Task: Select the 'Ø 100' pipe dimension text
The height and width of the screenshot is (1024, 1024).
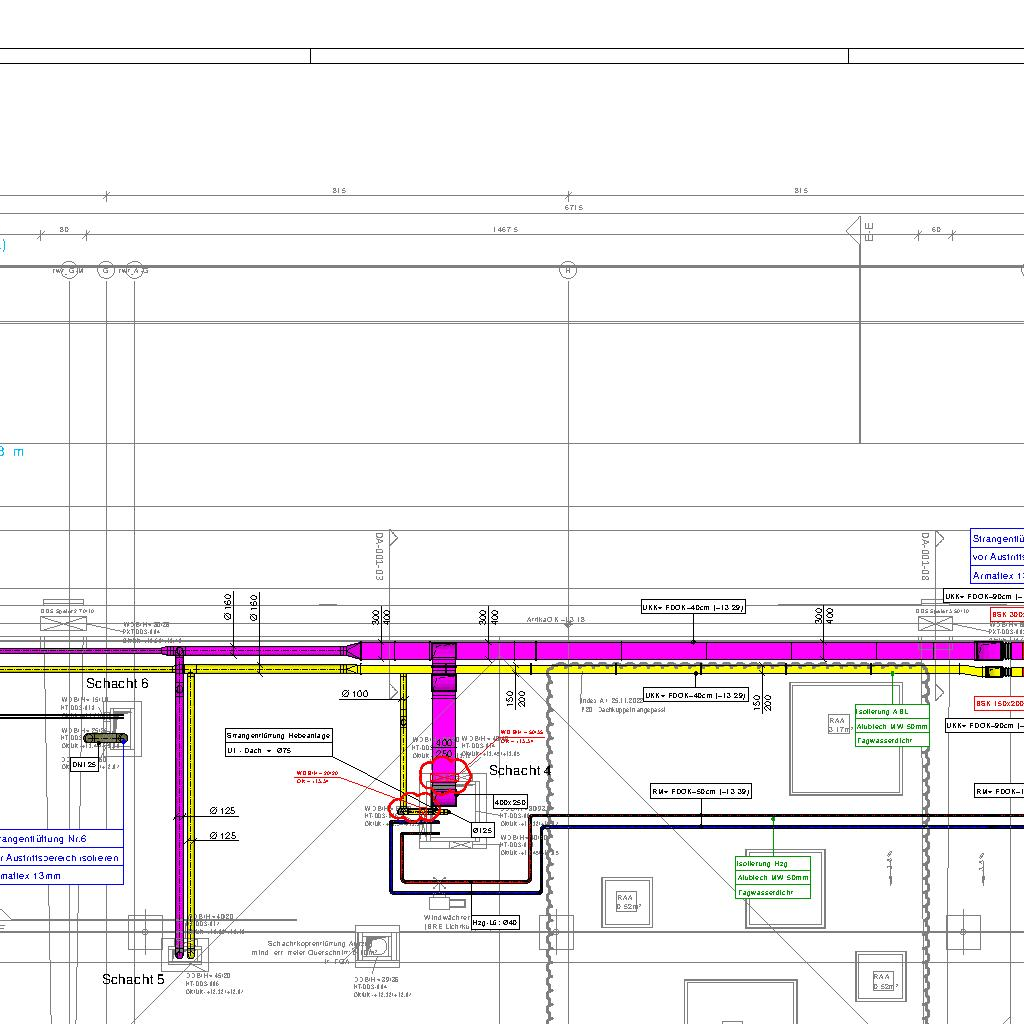Action: (x=355, y=694)
